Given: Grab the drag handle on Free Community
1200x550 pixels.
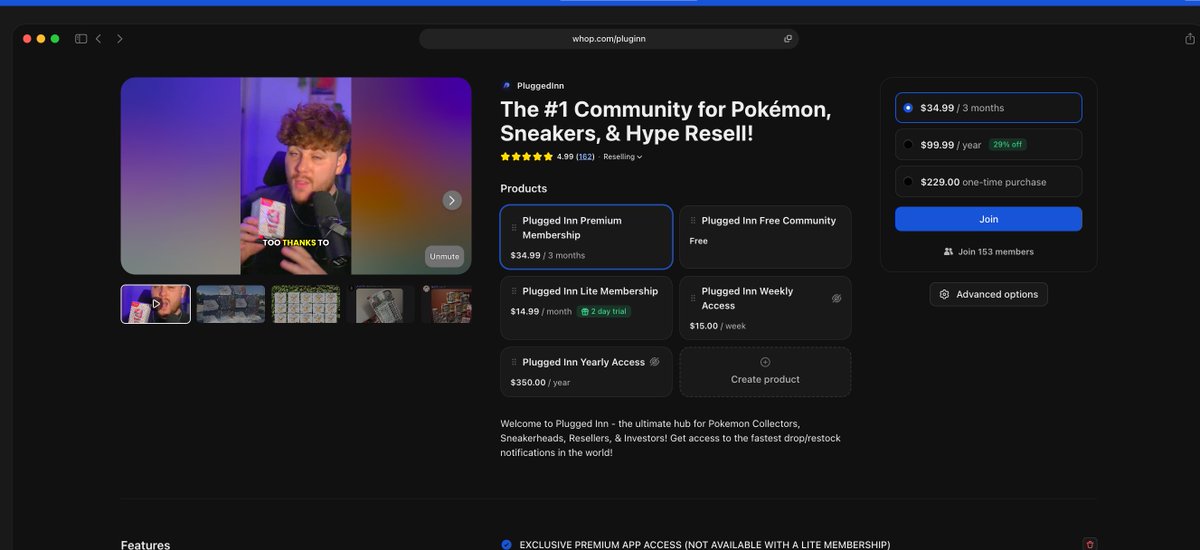Looking at the screenshot, I should pyautogui.click(x=693, y=221).
